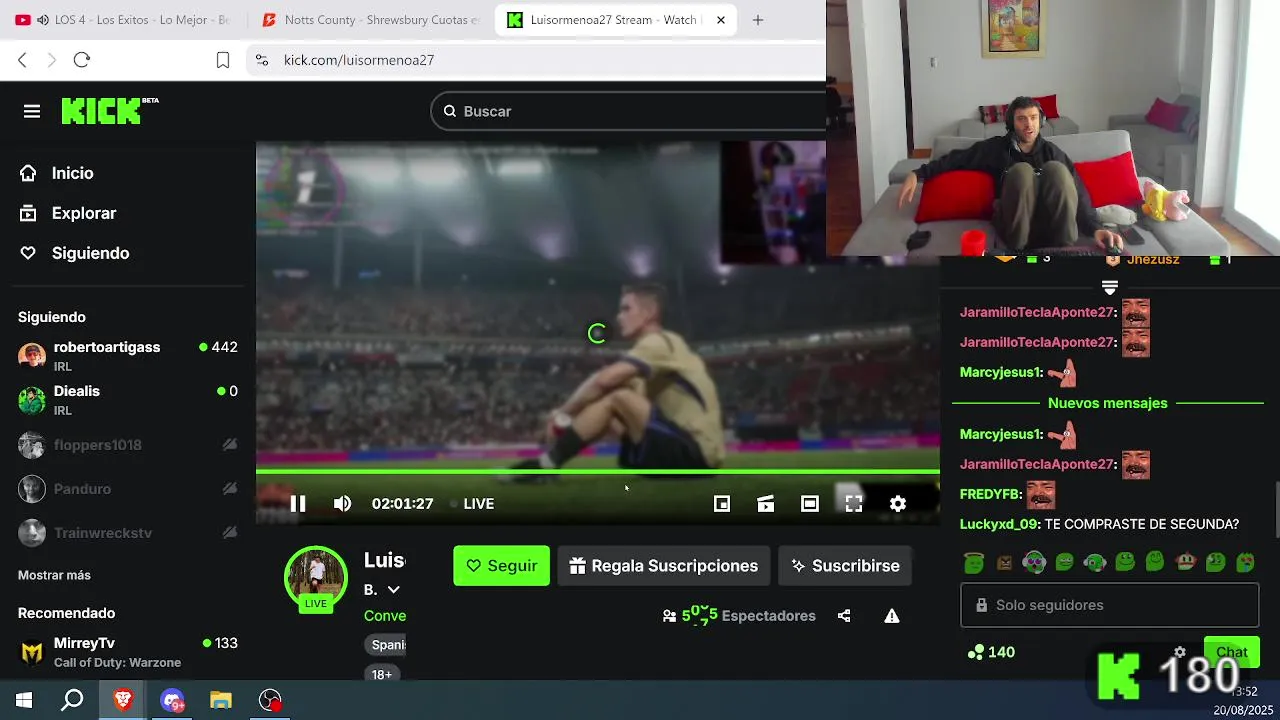Select the third purple headphone emote
Viewport: 1280px width, 720px height.
(x=1034, y=562)
